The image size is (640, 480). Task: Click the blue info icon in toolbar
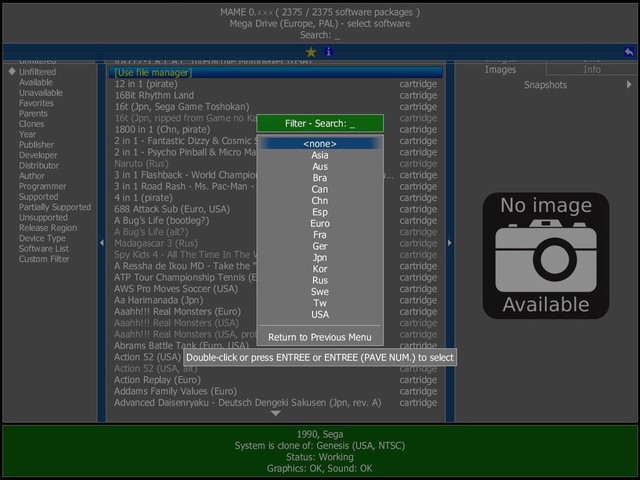[329, 52]
